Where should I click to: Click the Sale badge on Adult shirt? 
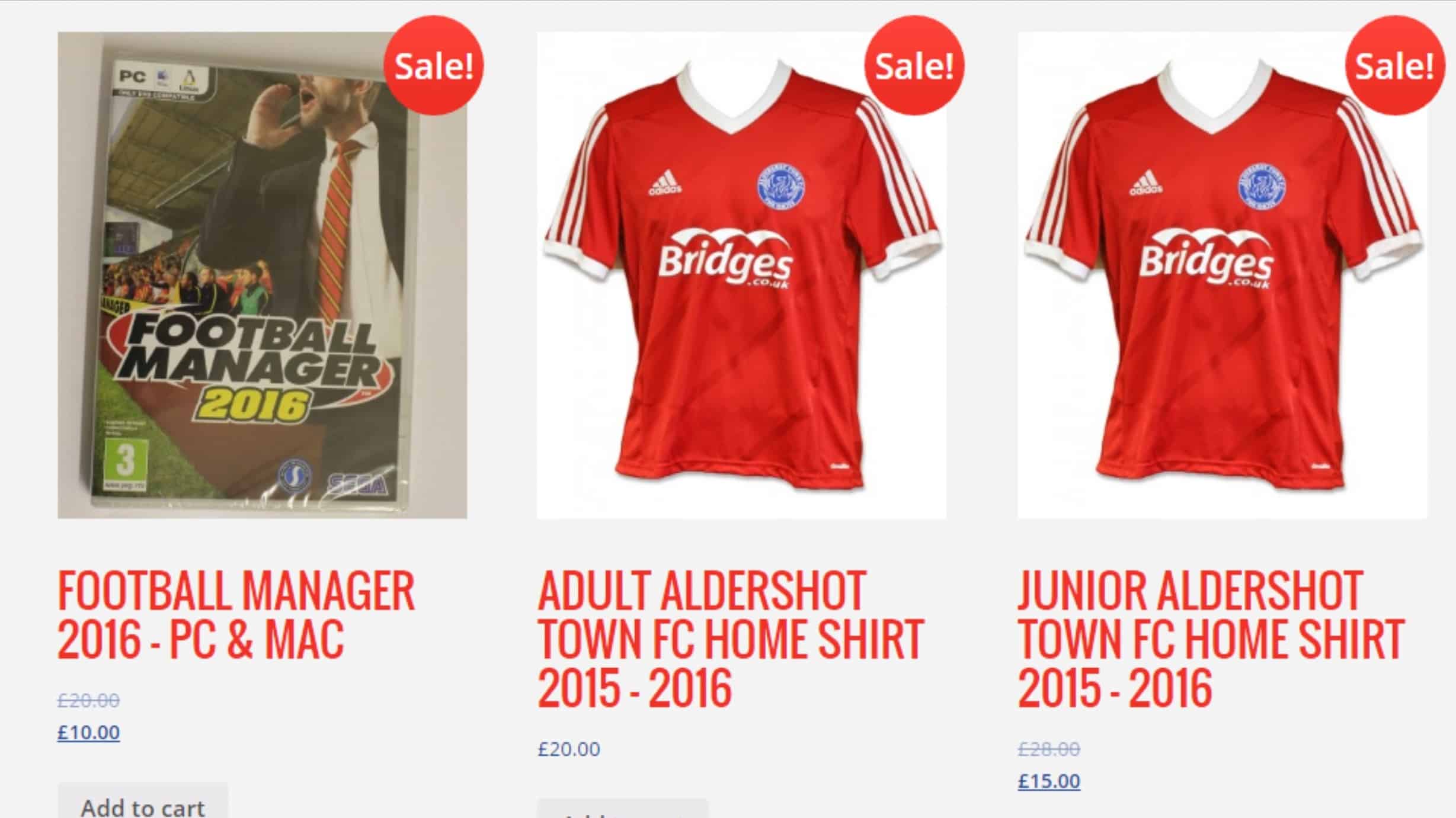[x=914, y=65]
